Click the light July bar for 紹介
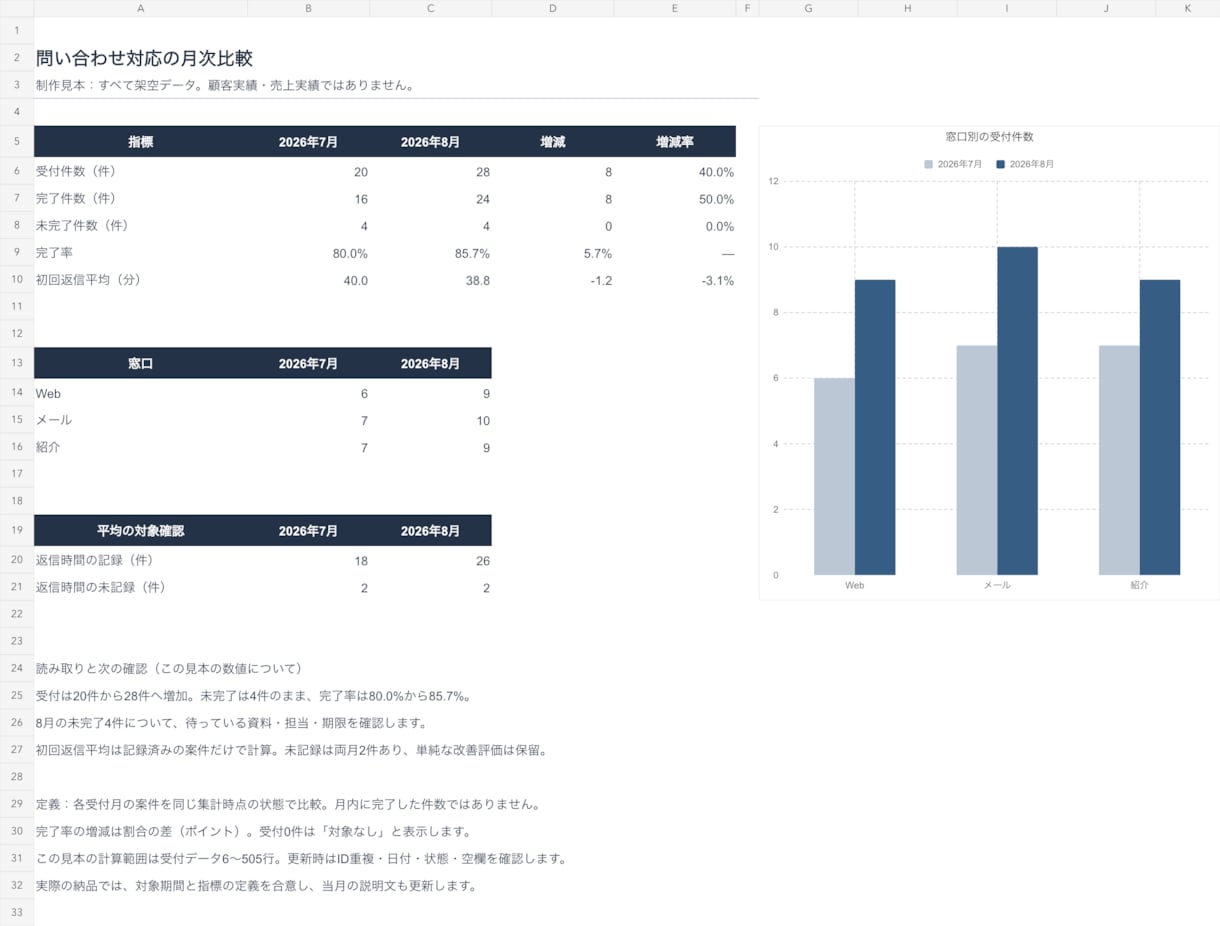Viewport: 1220px width, 926px height. click(x=1119, y=460)
